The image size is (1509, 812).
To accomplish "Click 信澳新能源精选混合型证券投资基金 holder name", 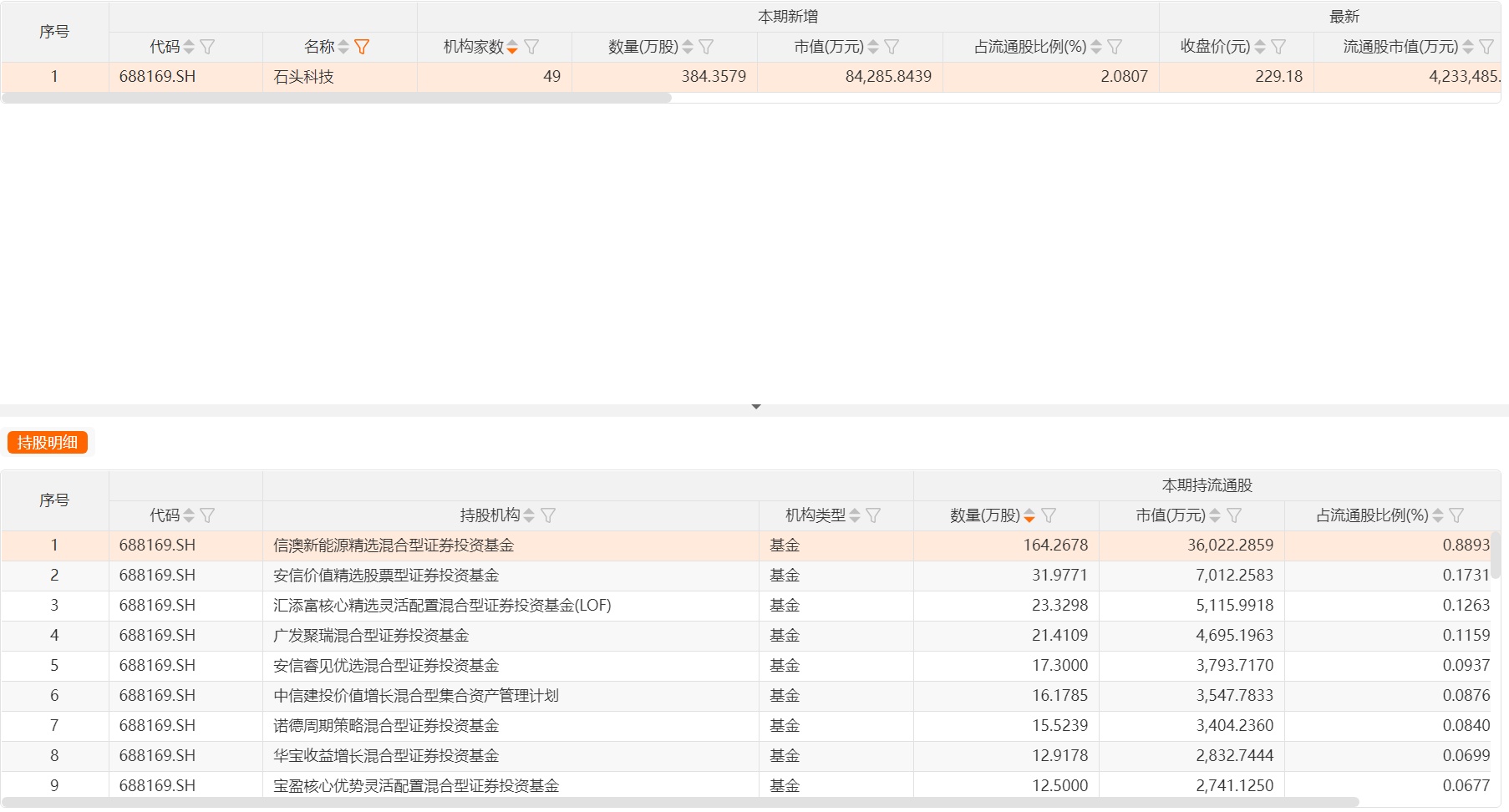I will [x=394, y=546].
